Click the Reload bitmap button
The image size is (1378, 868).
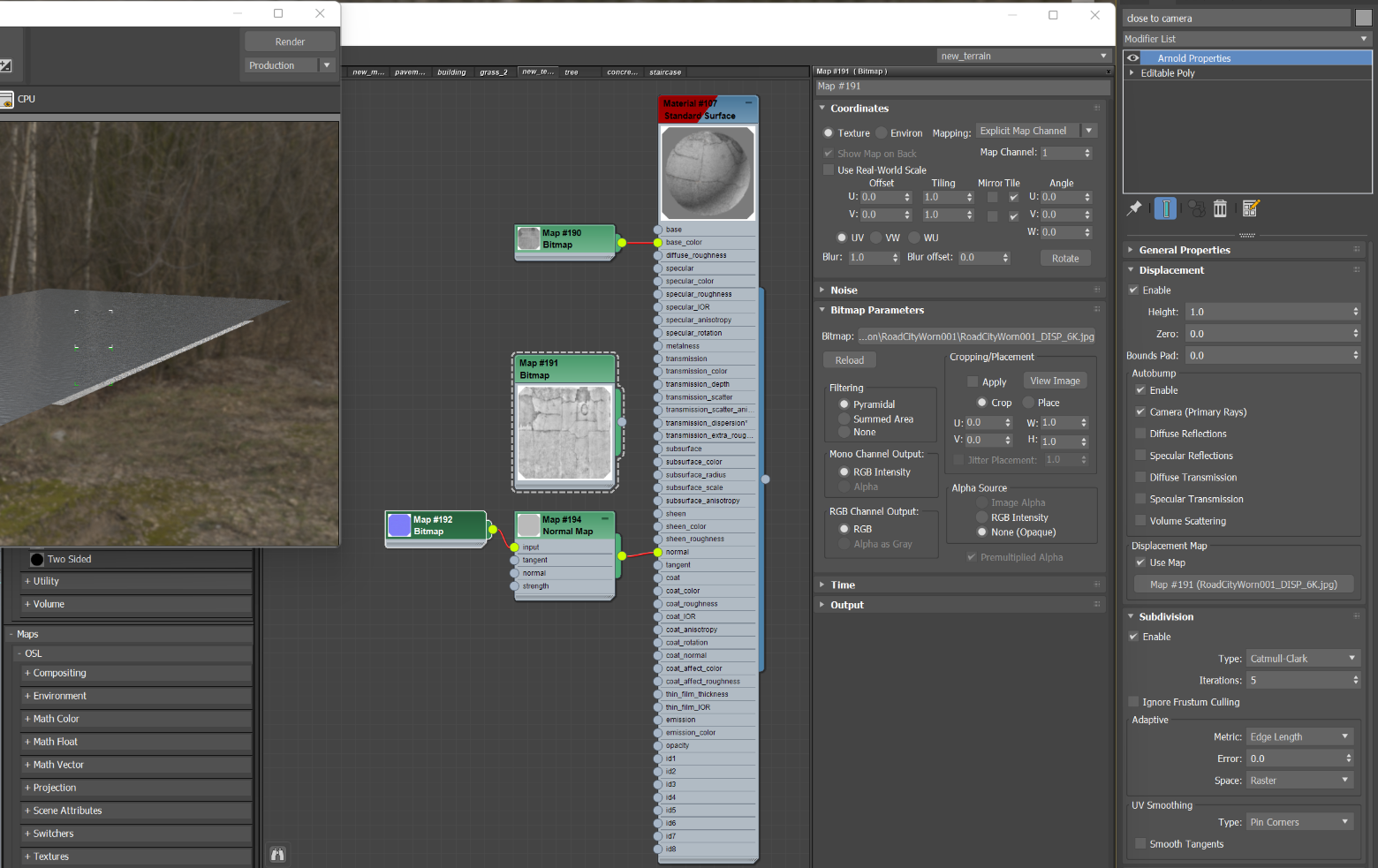pos(849,360)
